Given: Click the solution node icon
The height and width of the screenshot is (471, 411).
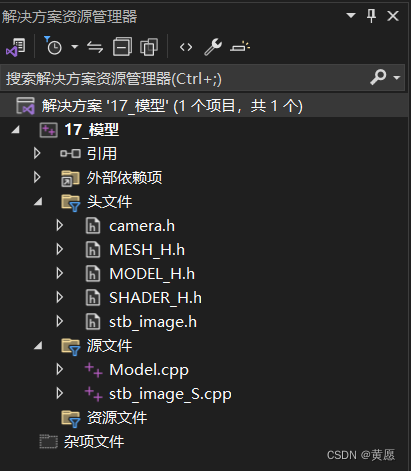Looking at the screenshot, I should (25, 106).
